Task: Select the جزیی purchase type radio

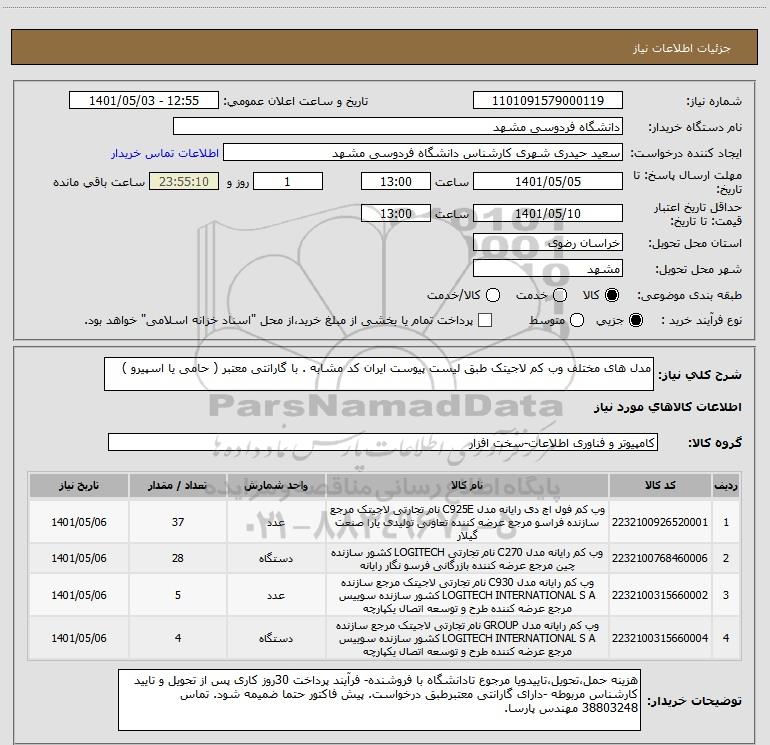Action: coord(635,321)
